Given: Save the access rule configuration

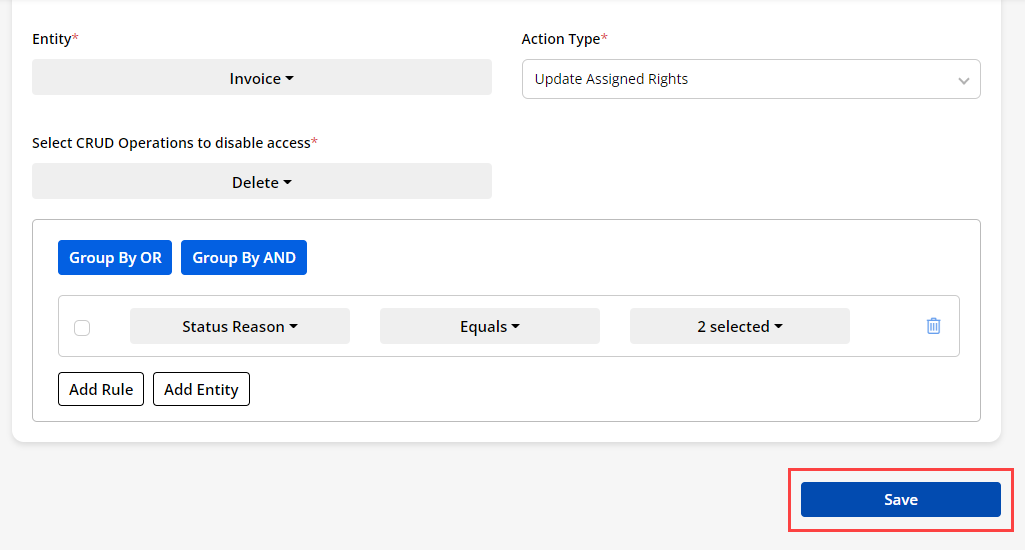Looking at the screenshot, I should pyautogui.click(x=900, y=499).
